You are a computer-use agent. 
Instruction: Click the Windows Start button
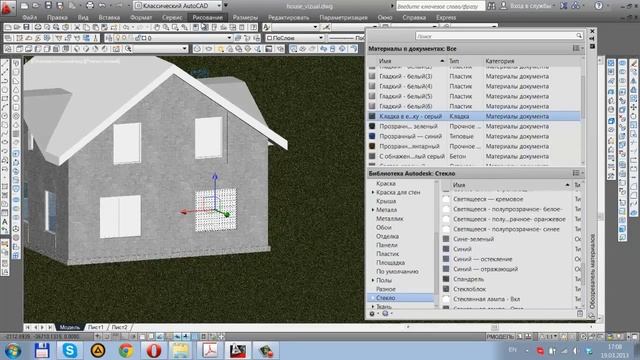[13, 351]
